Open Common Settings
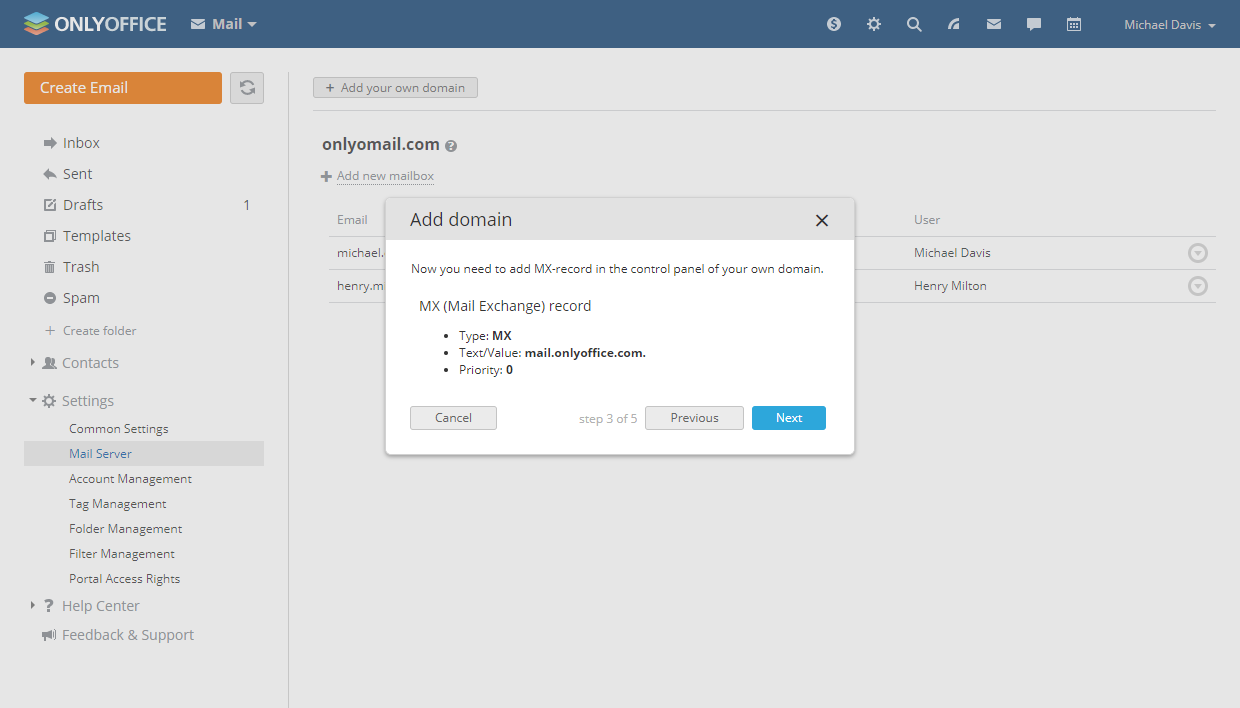 [118, 429]
